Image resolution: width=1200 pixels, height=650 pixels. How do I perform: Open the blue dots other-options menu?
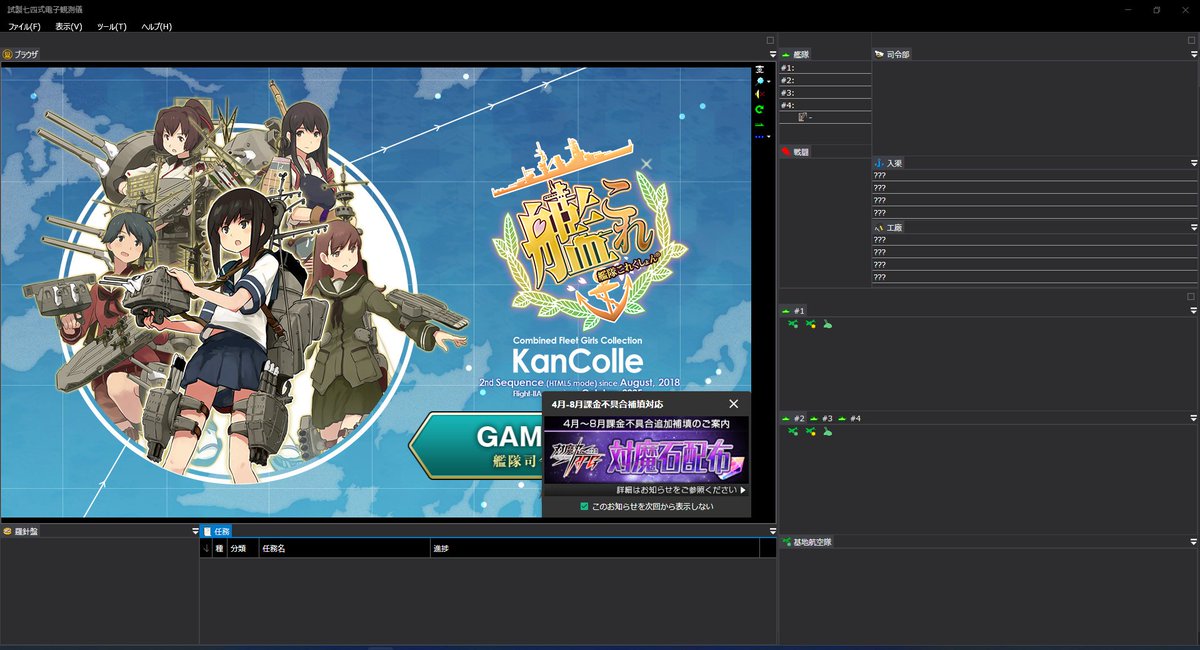pyautogui.click(x=762, y=136)
